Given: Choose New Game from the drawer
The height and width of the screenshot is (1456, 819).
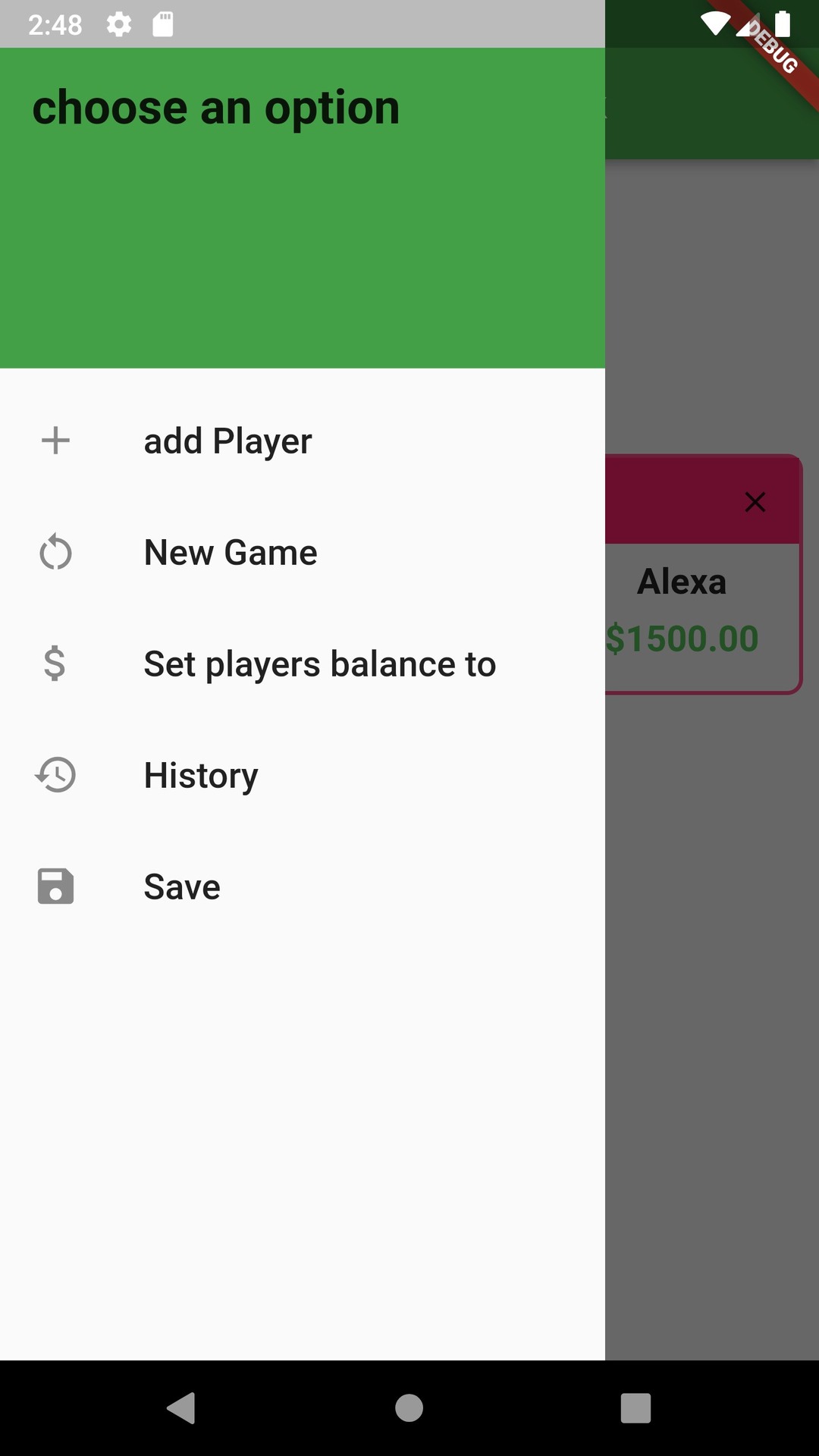Looking at the screenshot, I should (x=303, y=552).
